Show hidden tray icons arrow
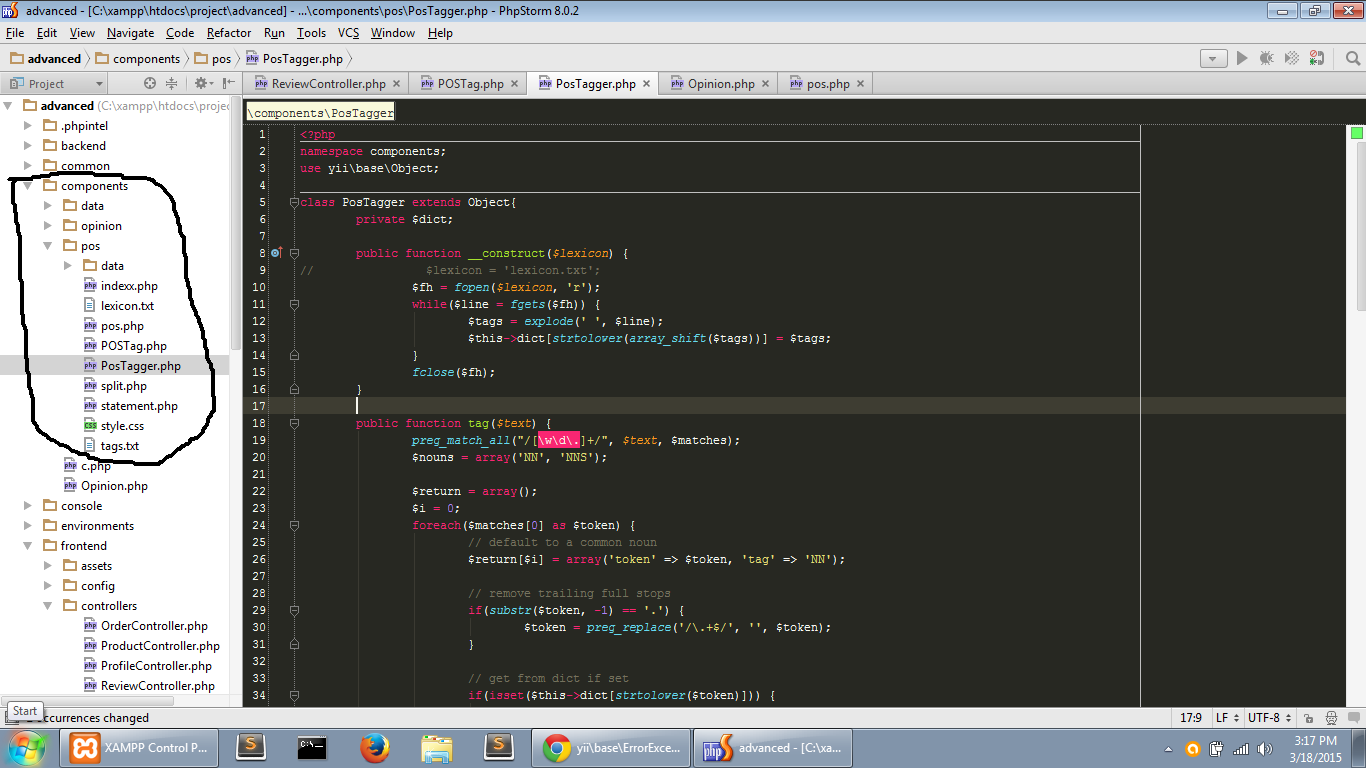This screenshot has width=1366, height=768. click(x=1169, y=748)
